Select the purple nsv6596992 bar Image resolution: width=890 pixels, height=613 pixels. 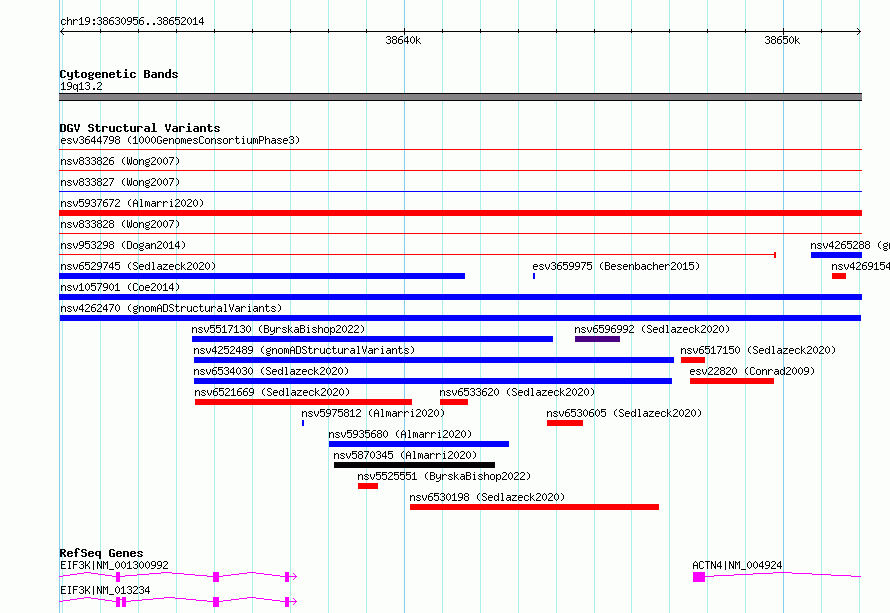597,339
